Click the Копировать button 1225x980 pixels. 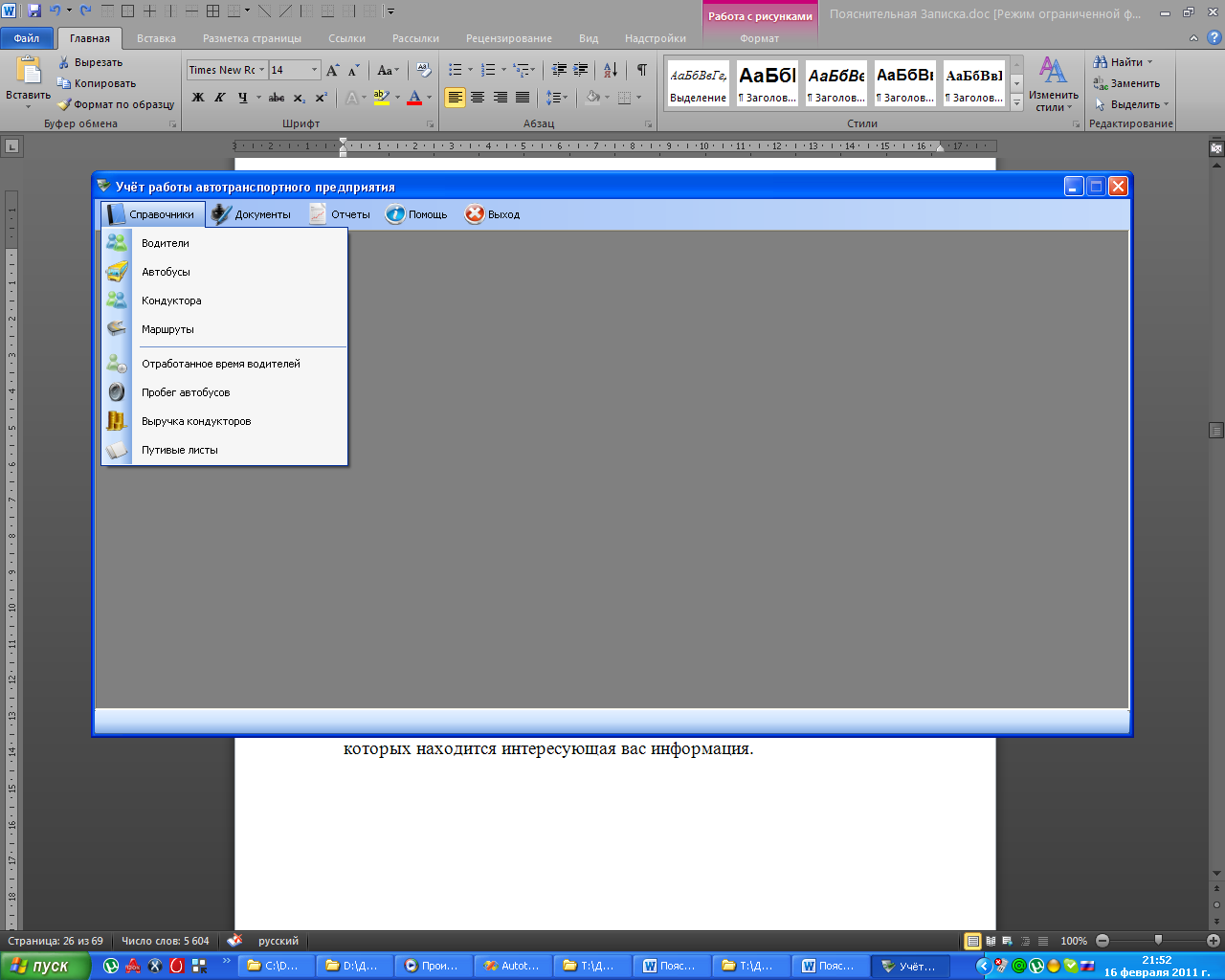(x=97, y=83)
